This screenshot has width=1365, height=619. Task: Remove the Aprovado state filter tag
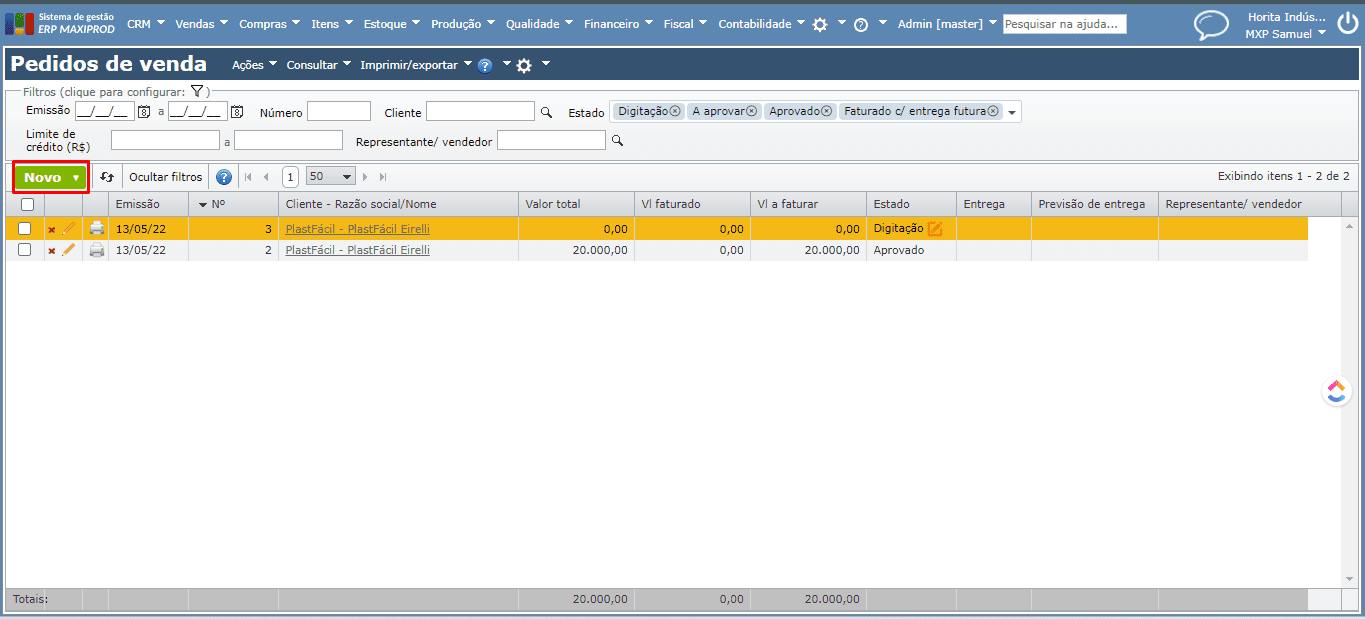(x=826, y=112)
